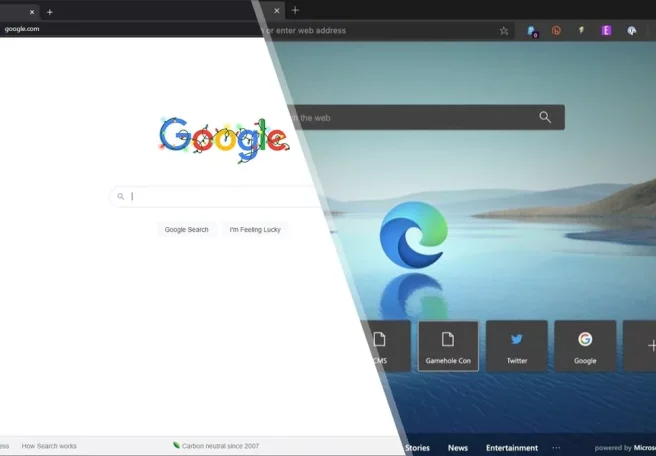Click the favorites star icon in address bar
This screenshot has height=456, width=656.
[503, 31]
